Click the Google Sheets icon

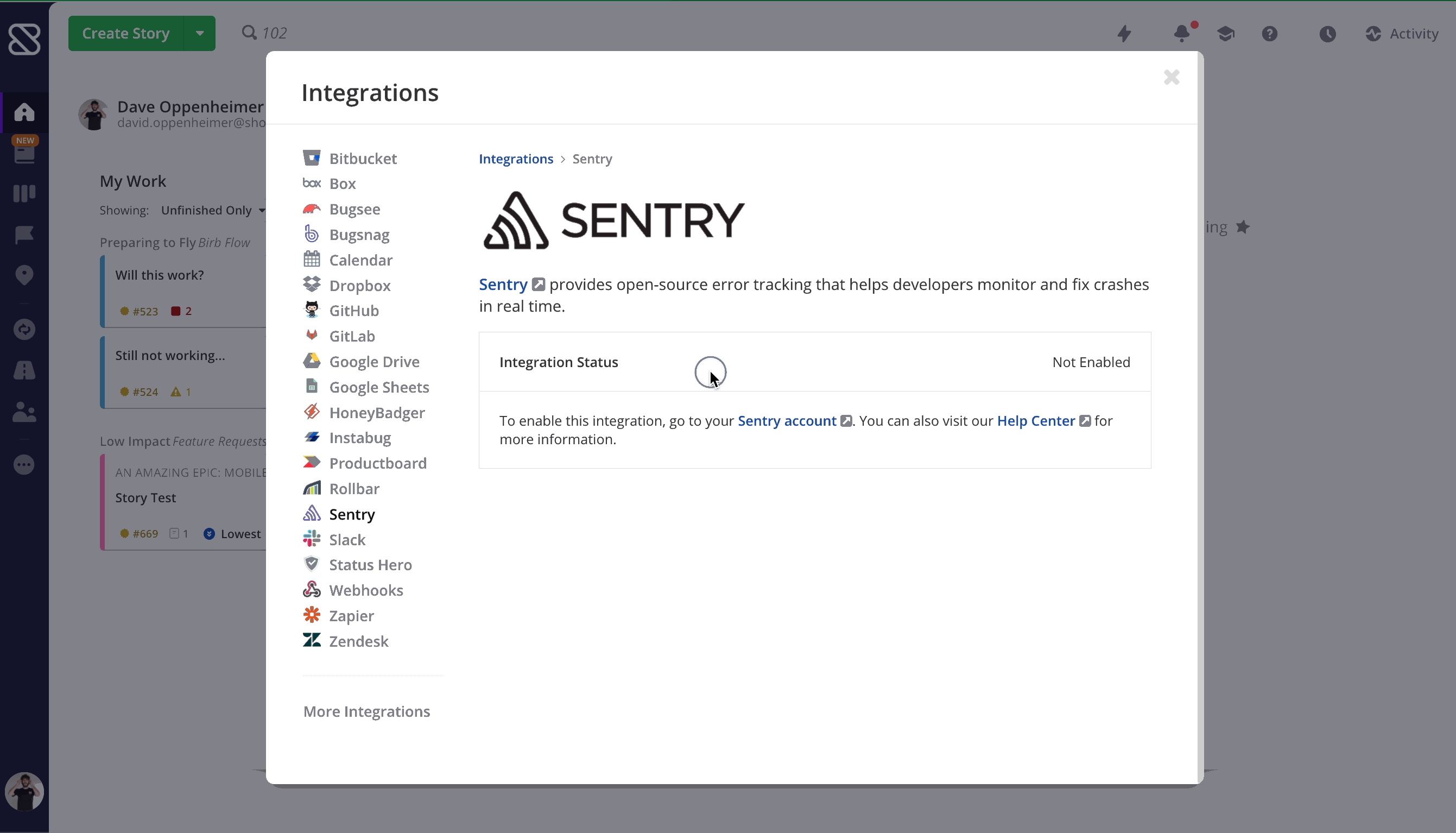(x=312, y=386)
